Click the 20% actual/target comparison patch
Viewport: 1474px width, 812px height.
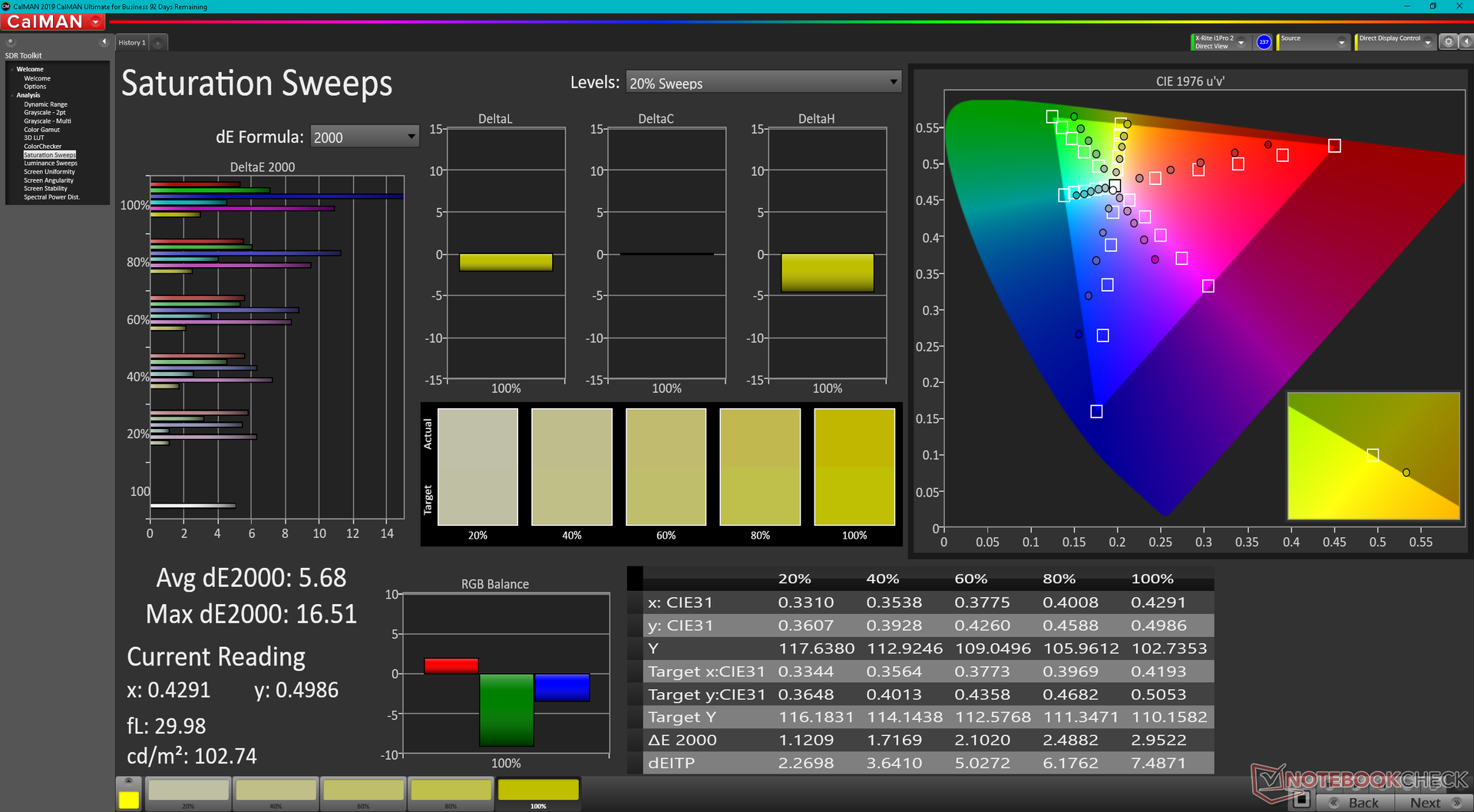[x=478, y=467]
